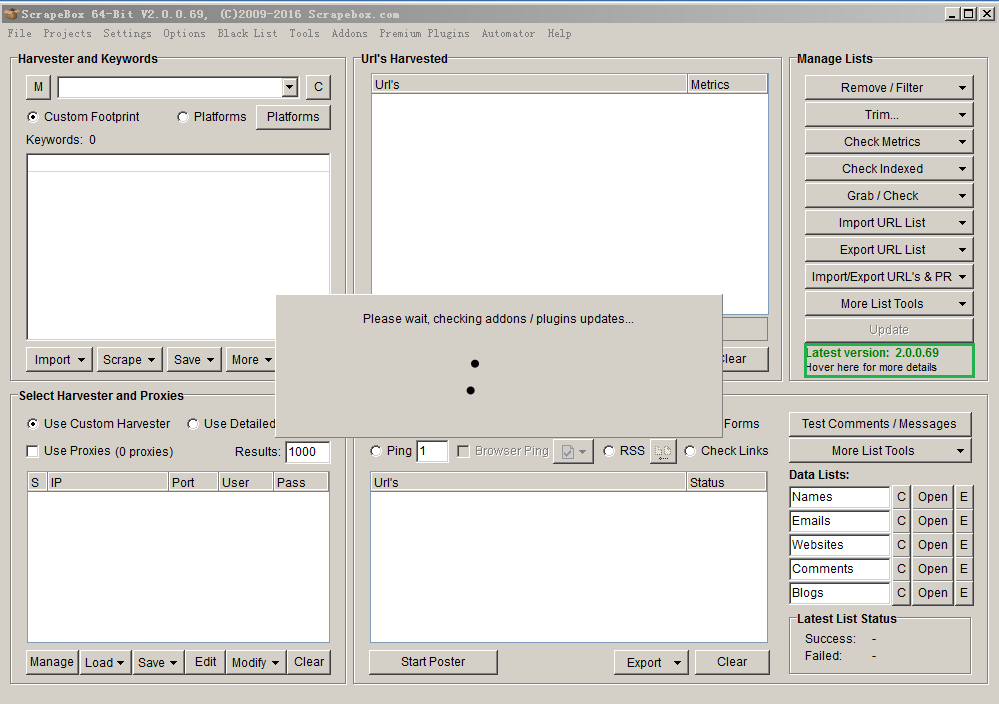Click the proxies Edit button
999x704 pixels.
pyautogui.click(x=205, y=662)
